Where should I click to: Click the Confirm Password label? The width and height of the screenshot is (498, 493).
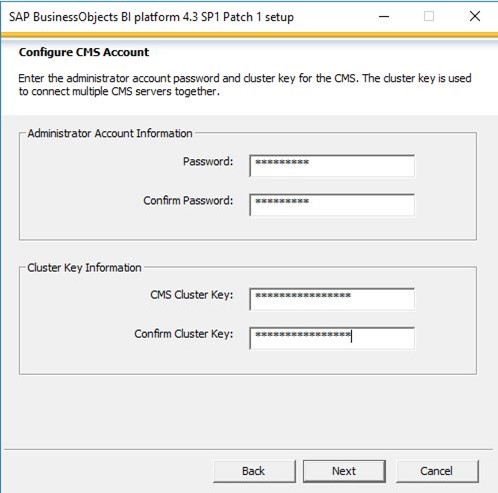188,201
